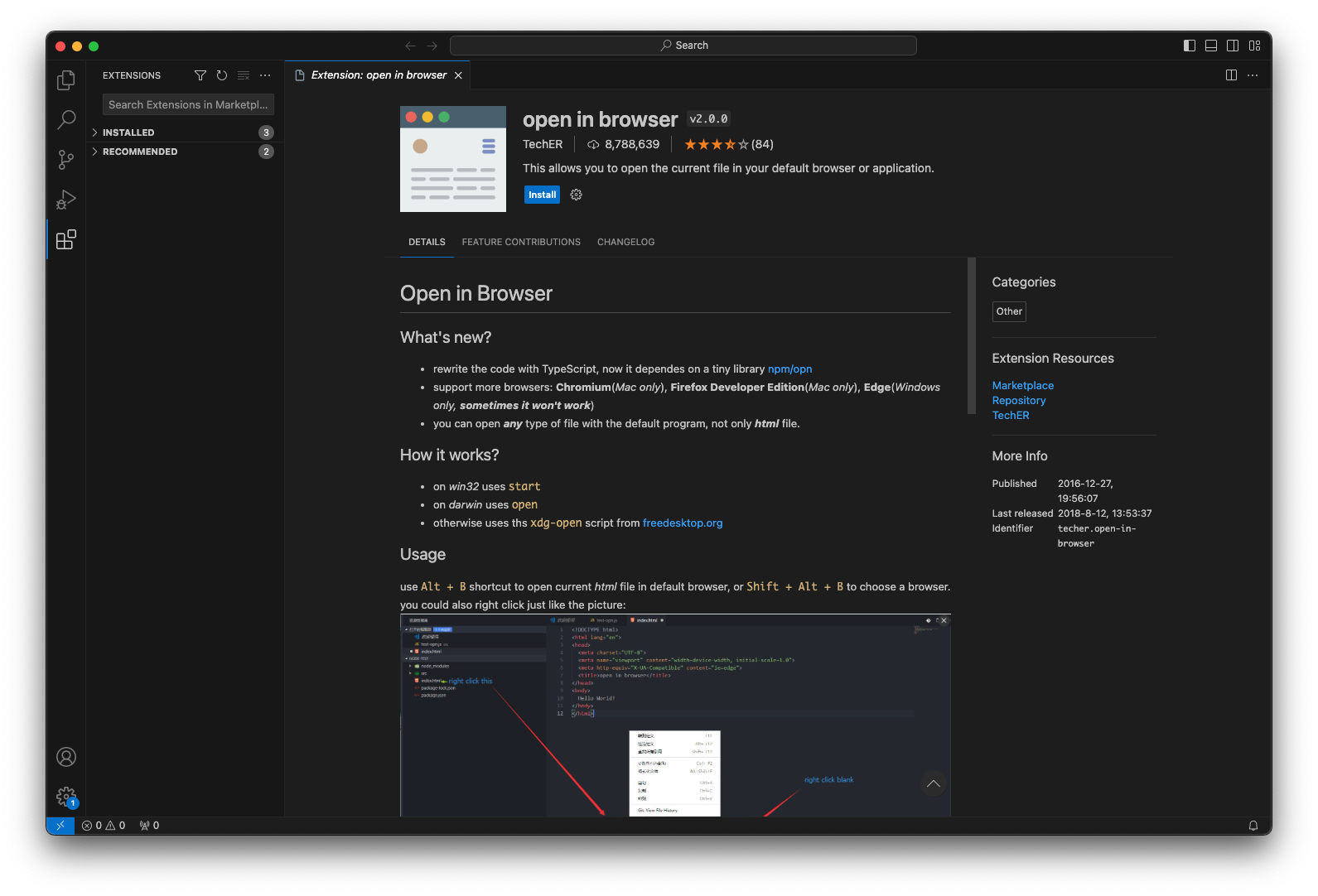Screen dimensions: 1318x896
Task: Click the RECOMMENDED count badge 2
Action: point(266,152)
